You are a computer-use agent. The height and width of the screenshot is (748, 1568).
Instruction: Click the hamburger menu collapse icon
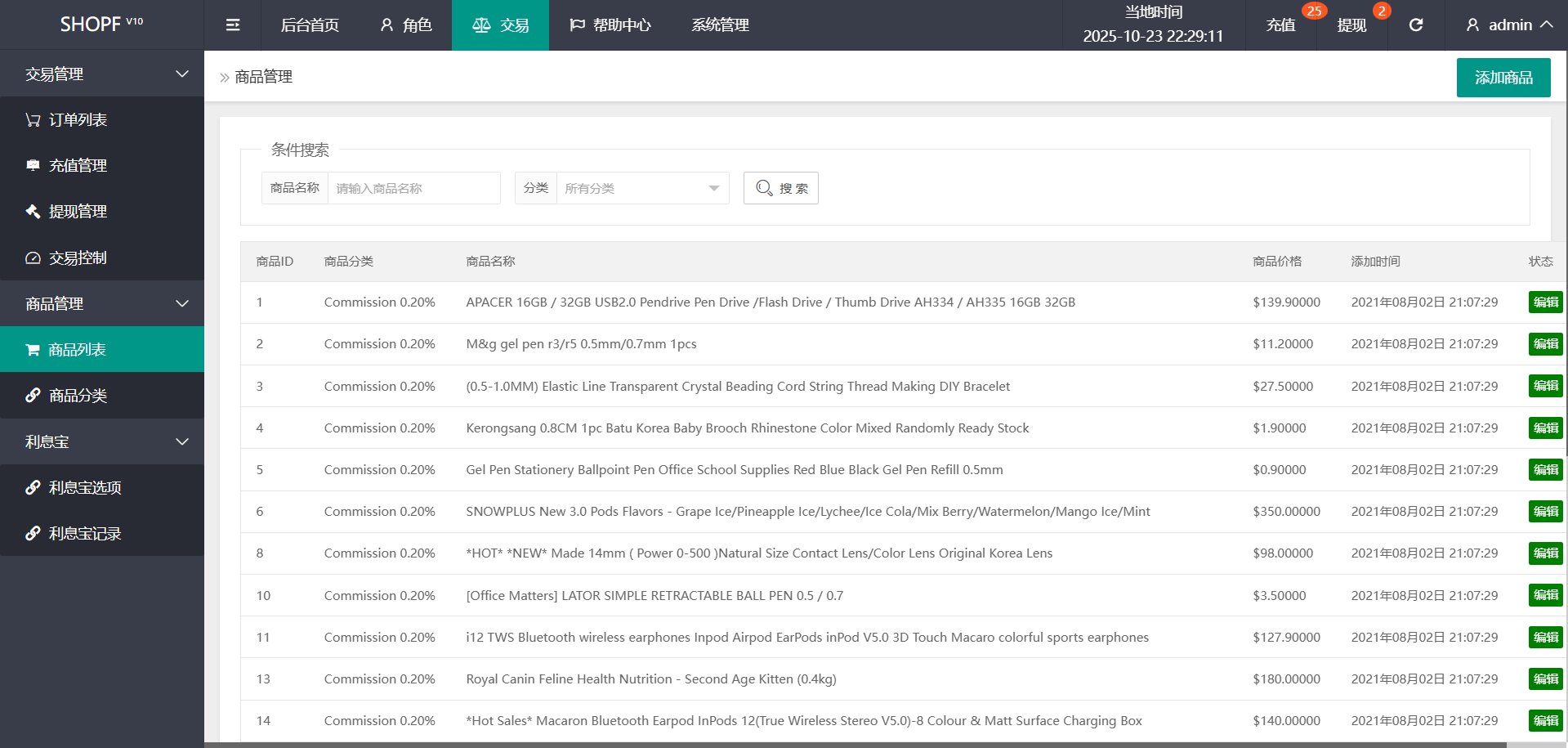tap(233, 25)
